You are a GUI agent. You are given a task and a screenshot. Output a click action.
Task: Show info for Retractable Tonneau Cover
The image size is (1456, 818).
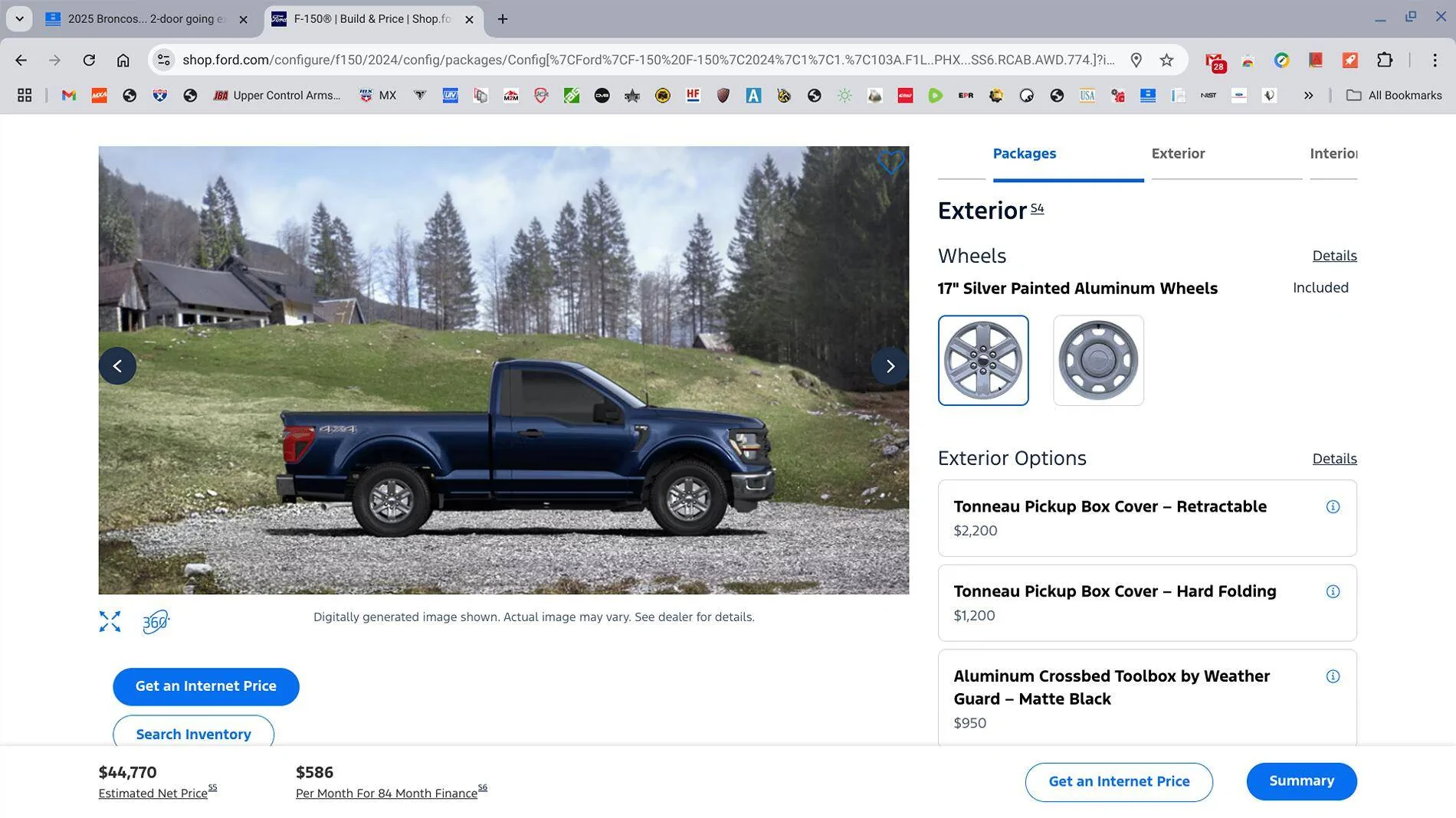[1333, 507]
